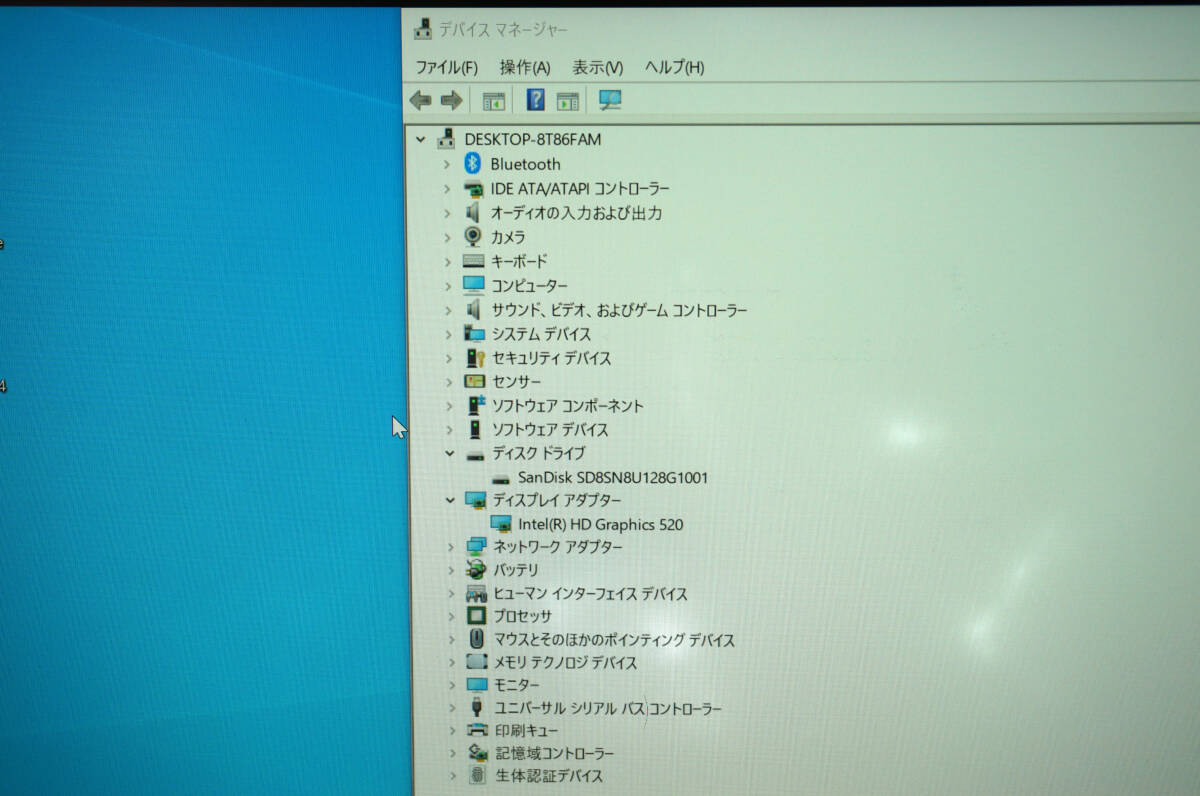Expand オーディオの入力および出力 category
1200x796 pixels.
point(447,213)
